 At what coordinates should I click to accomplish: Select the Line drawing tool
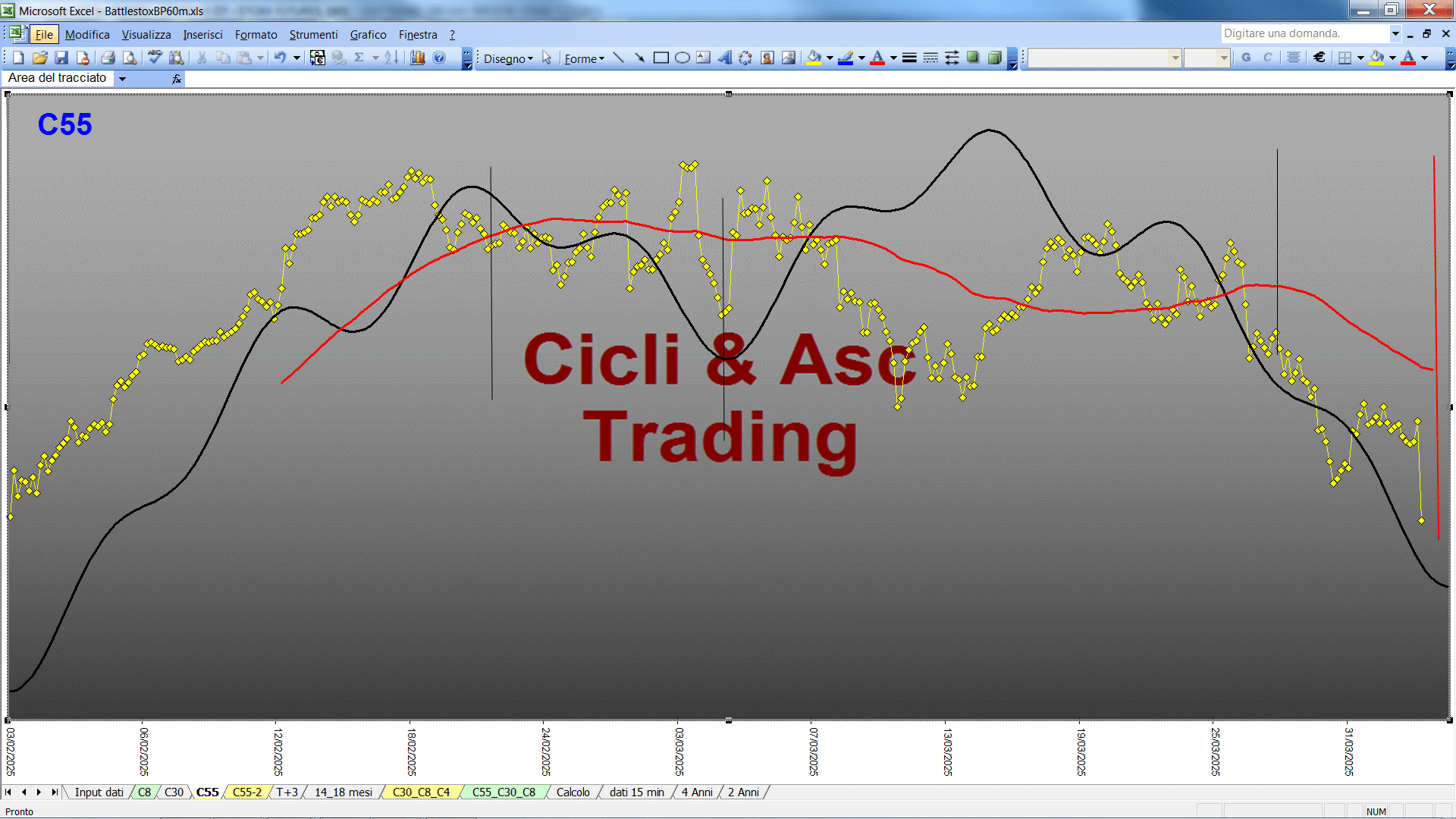(618, 58)
